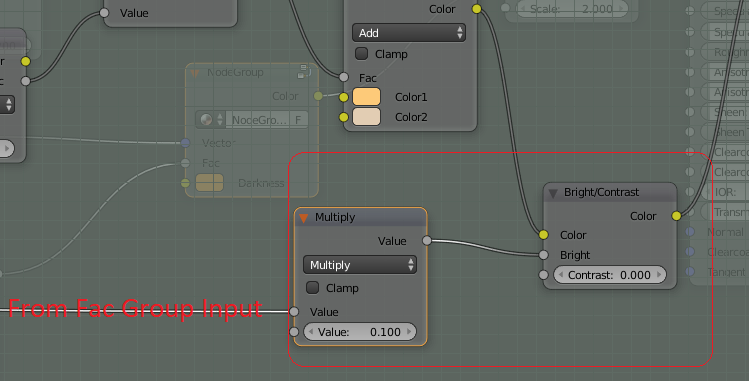Select the Multiply node header

pyautogui.click(x=361, y=217)
